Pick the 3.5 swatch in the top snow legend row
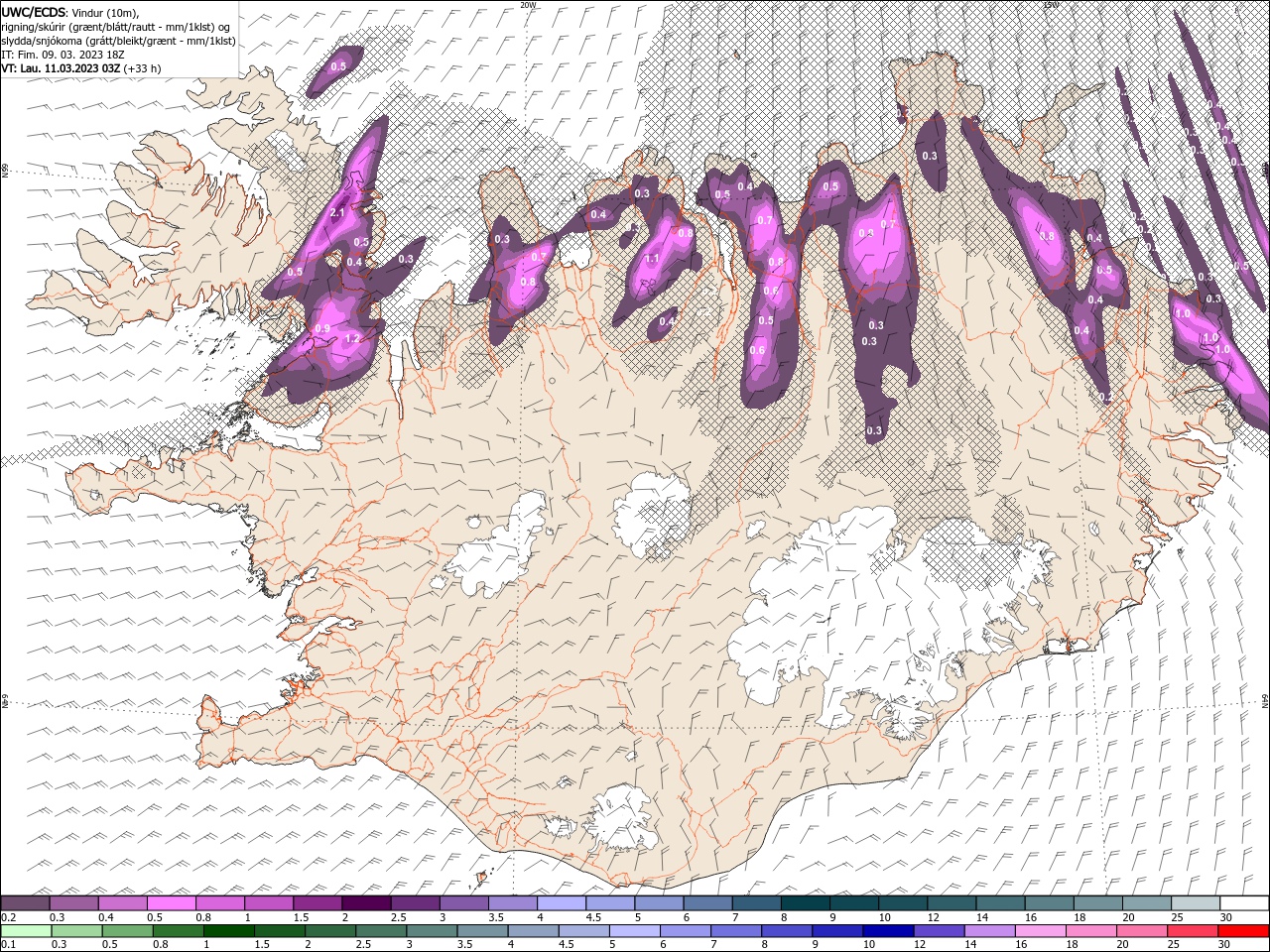 tap(512, 902)
